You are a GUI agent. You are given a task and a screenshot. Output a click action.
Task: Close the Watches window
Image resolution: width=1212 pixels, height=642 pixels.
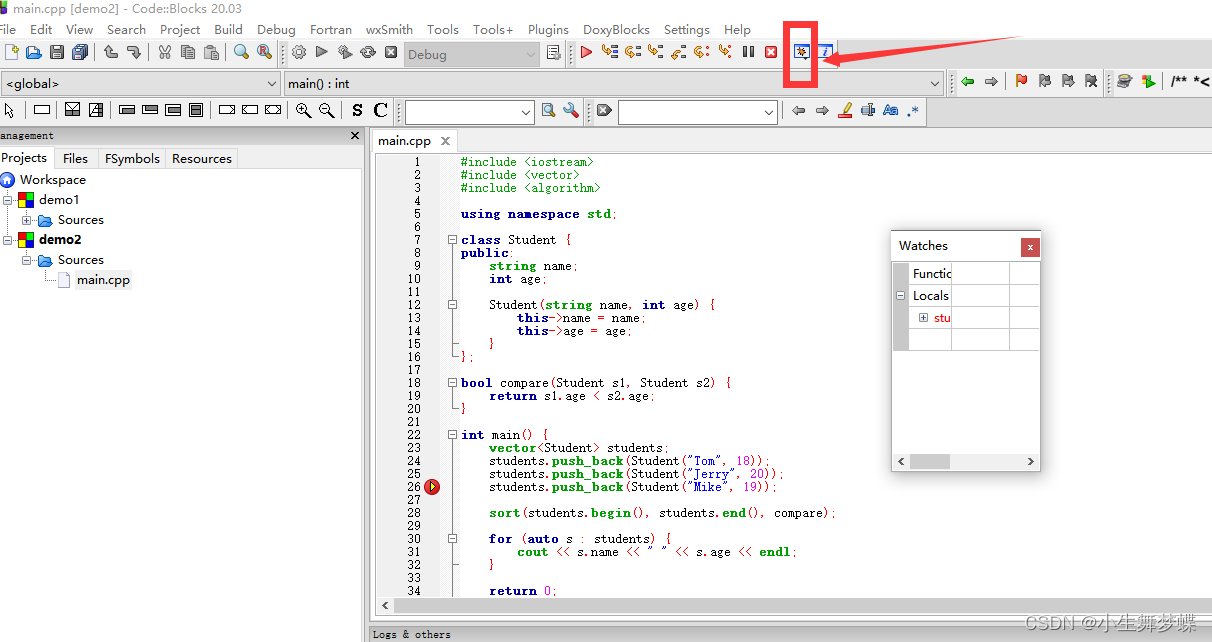1030,247
